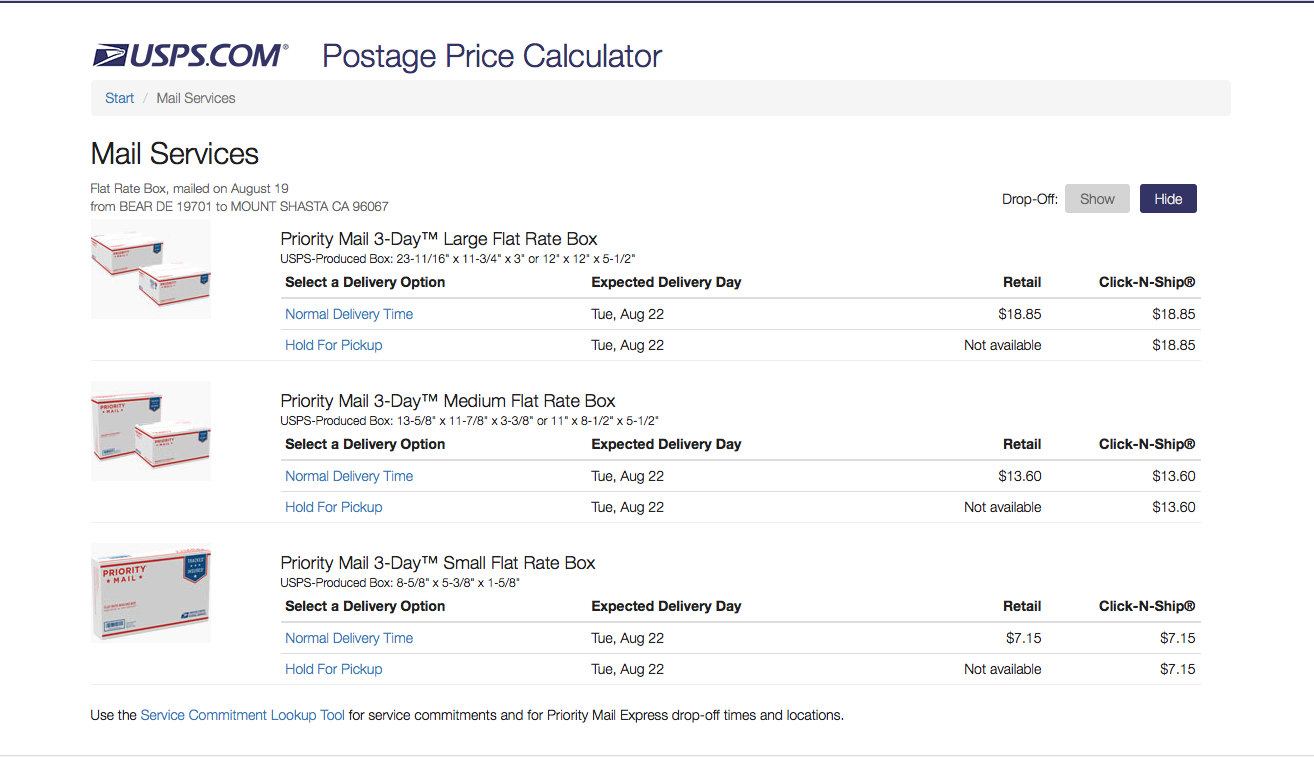
Task: Click Click-N-Ship $18.85 for Large Normal Delivery
Action: click(x=1174, y=314)
